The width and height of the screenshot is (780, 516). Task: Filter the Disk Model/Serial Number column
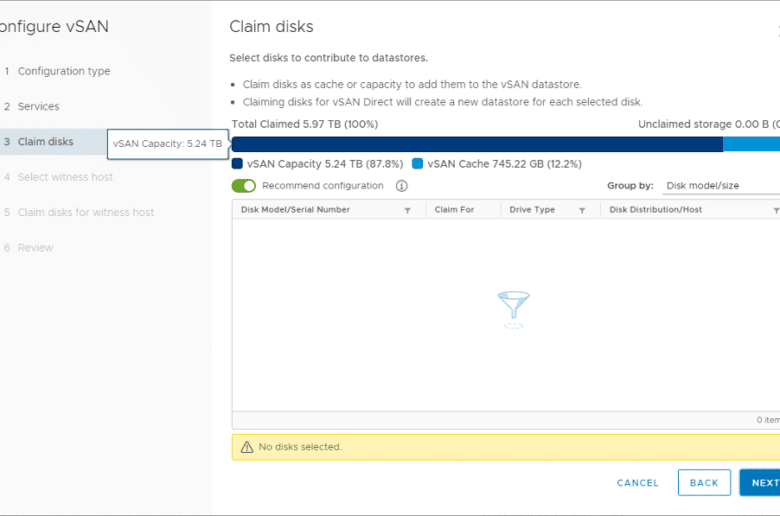tap(407, 210)
